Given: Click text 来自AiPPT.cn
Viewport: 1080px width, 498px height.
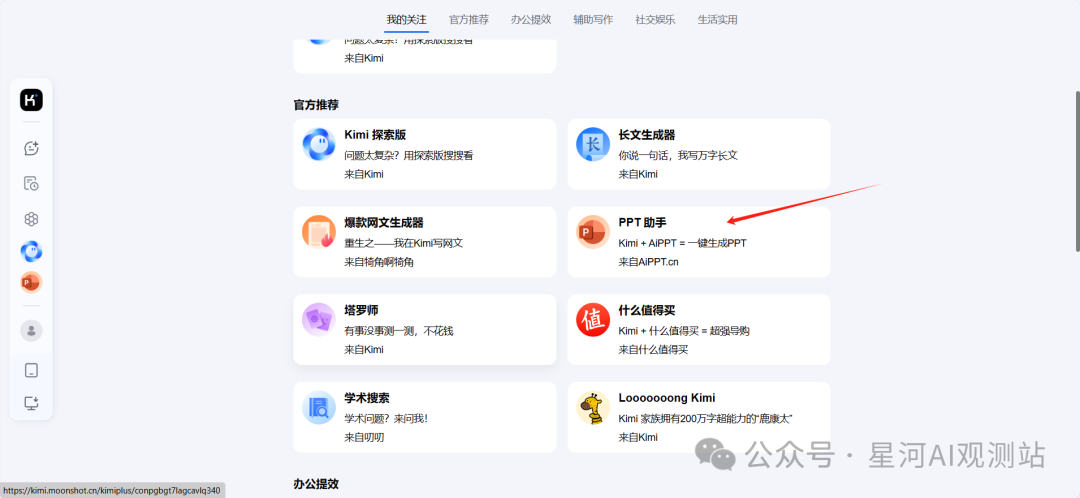Looking at the screenshot, I should coord(648,262).
